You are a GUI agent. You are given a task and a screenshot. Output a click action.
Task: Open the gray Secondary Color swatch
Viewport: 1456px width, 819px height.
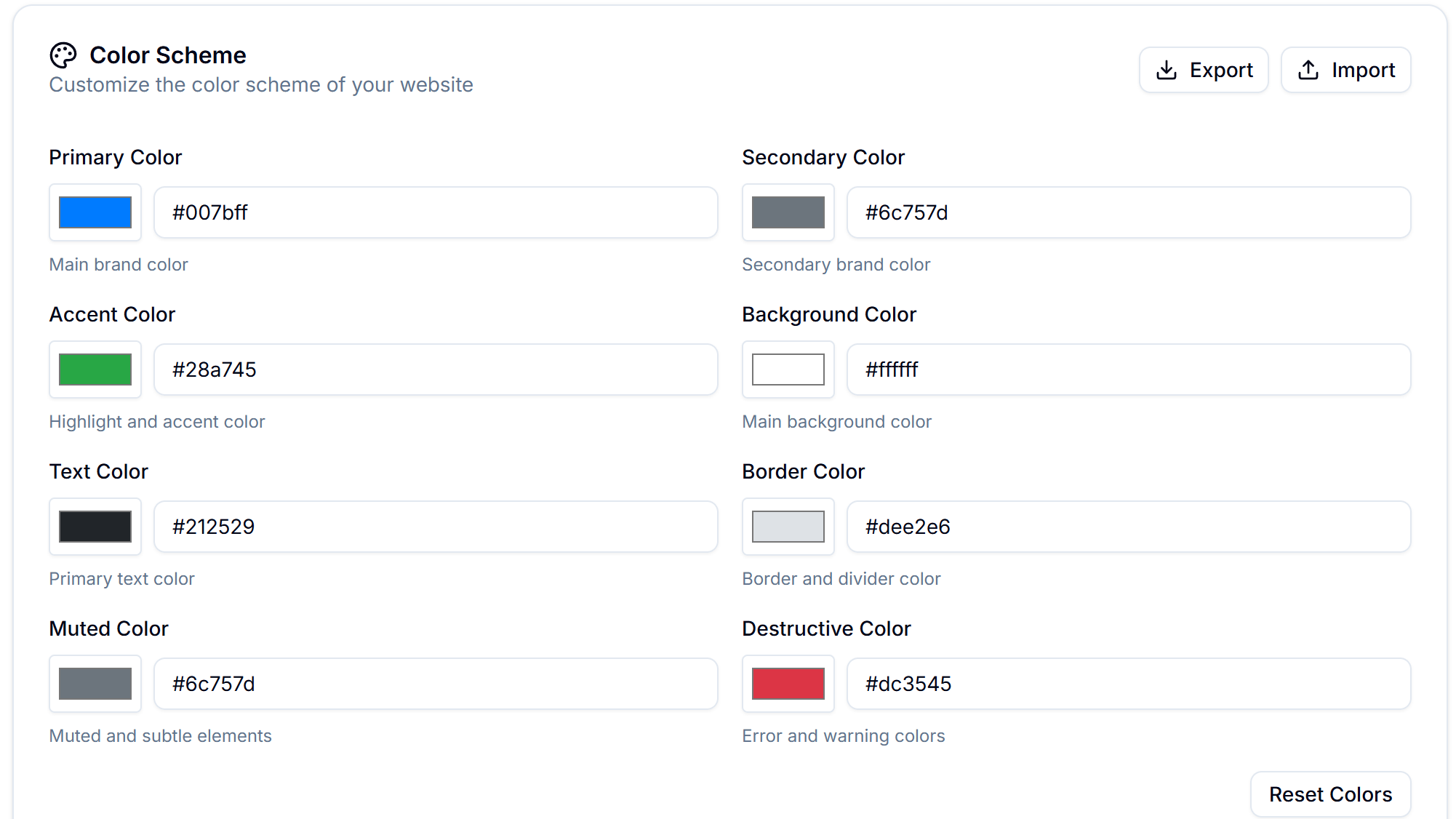pyautogui.click(x=788, y=212)
